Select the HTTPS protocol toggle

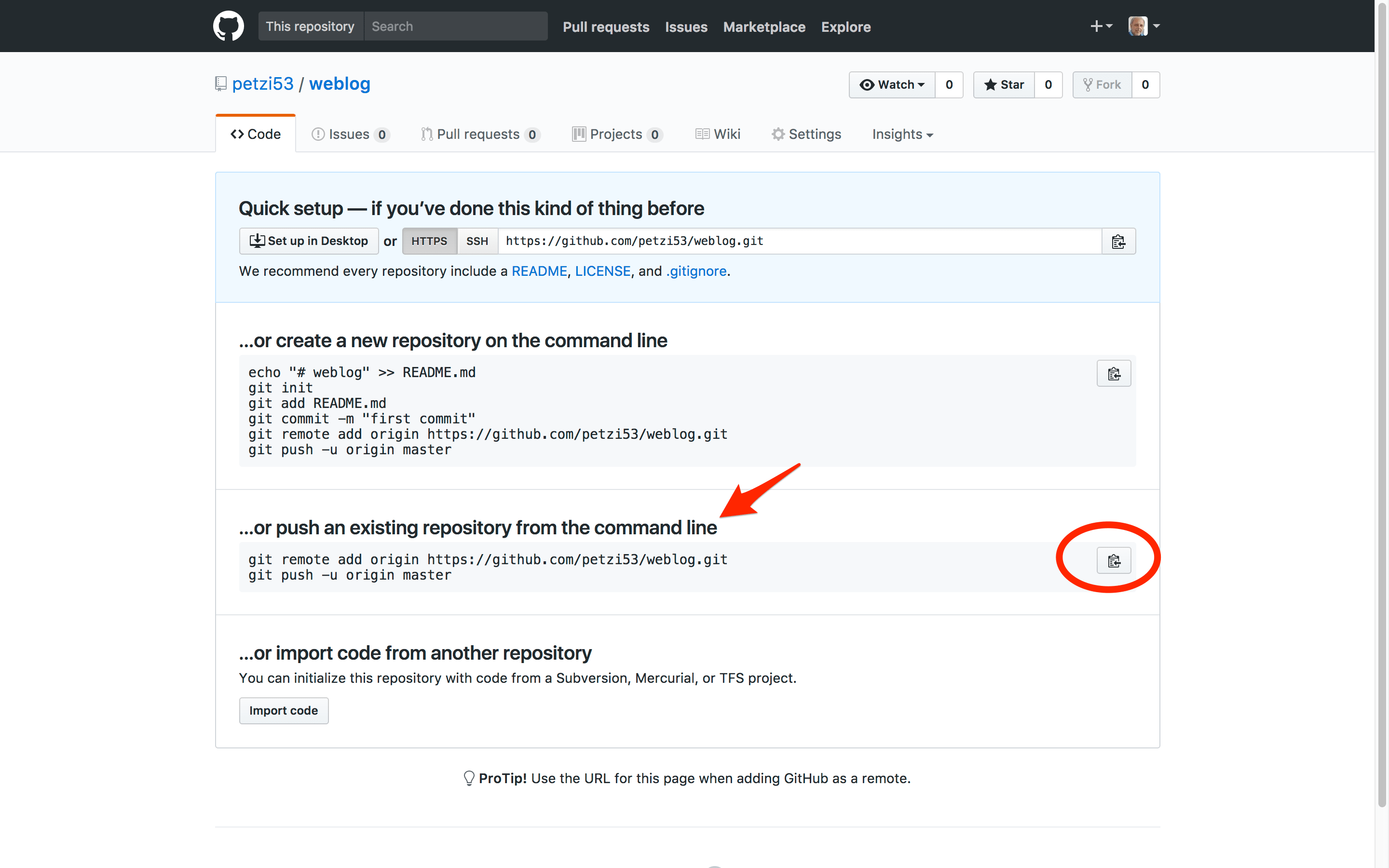pyautogui.click(x=429, y=241)
